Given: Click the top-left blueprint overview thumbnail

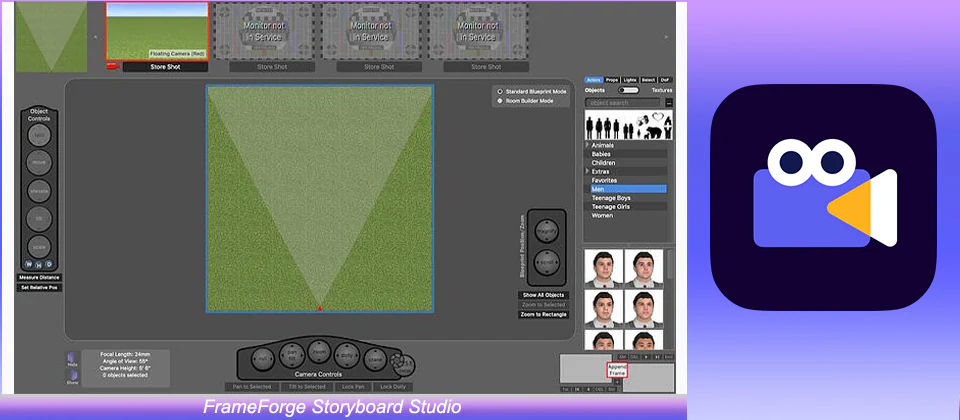Looking at the screenshot, I should coord(51,37).
